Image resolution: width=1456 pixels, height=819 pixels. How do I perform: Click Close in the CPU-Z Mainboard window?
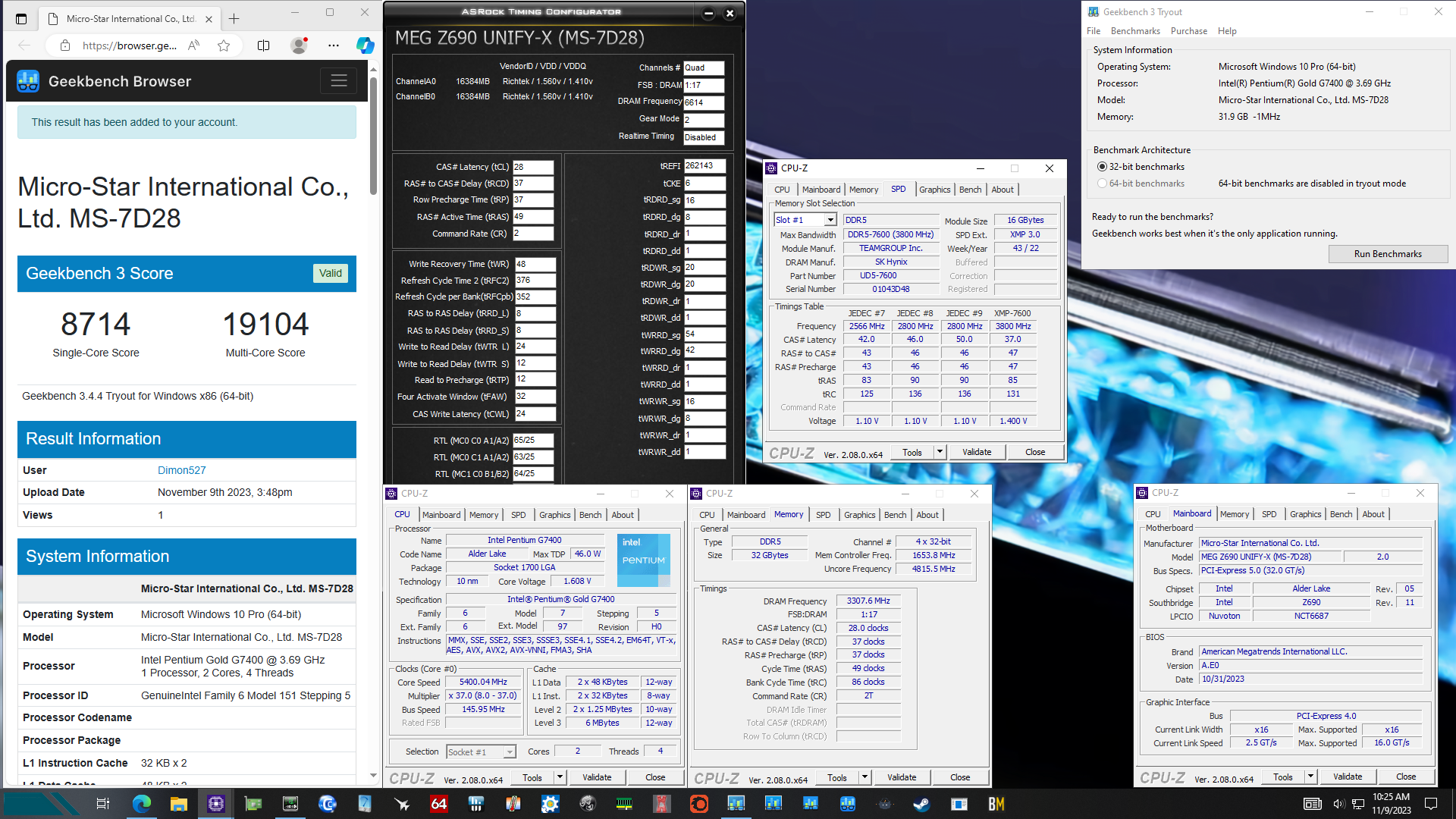pyautogui.click(x=1406, y=777)
